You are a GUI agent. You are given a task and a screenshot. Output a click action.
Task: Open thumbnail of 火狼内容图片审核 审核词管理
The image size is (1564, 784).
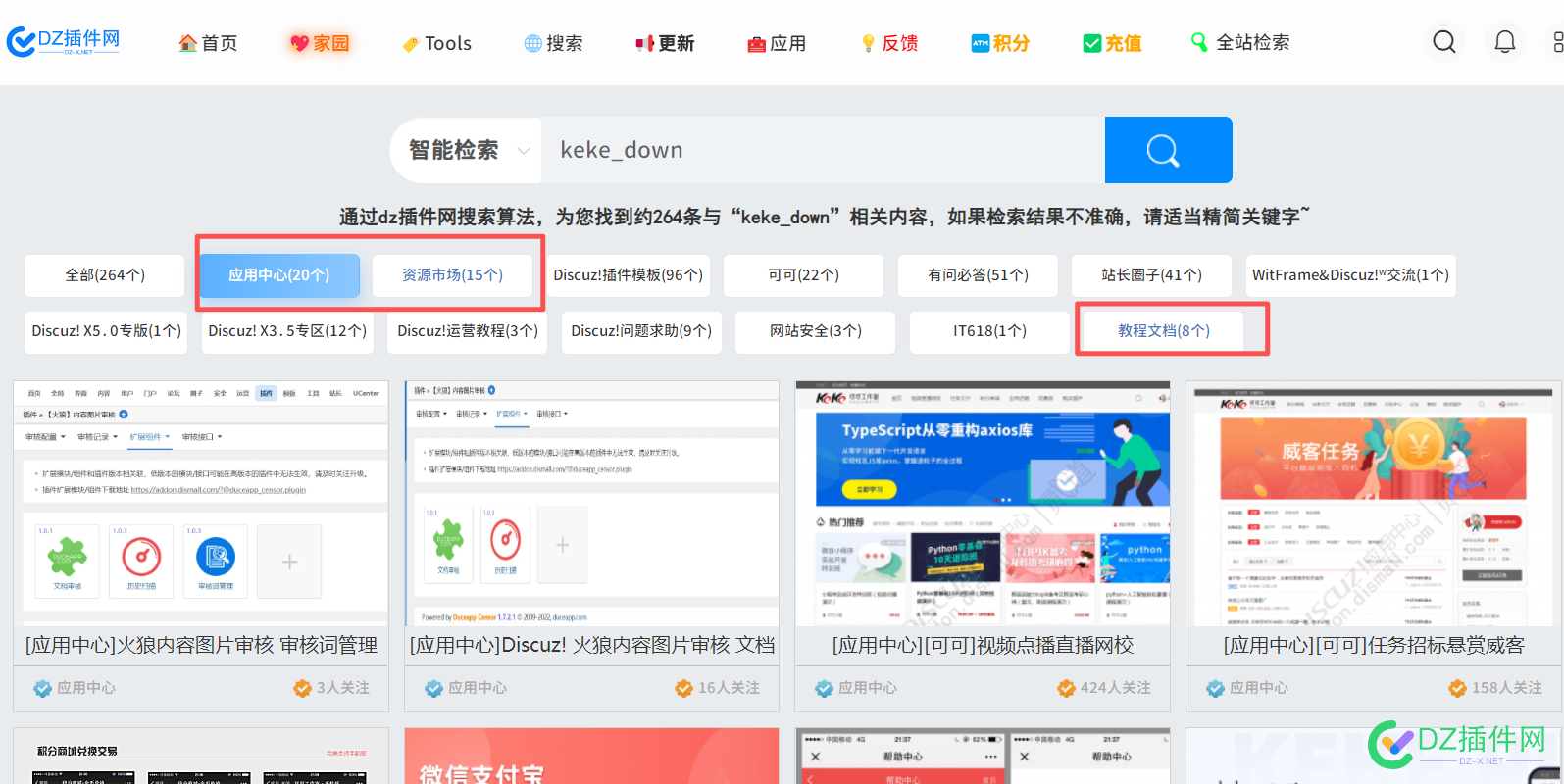point(201,504)
